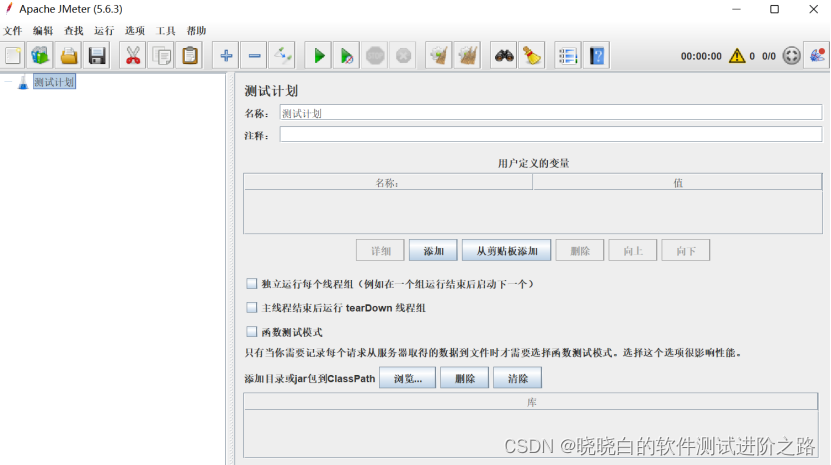
Task: Click the 注释 input field
Action: coord(551,135)
